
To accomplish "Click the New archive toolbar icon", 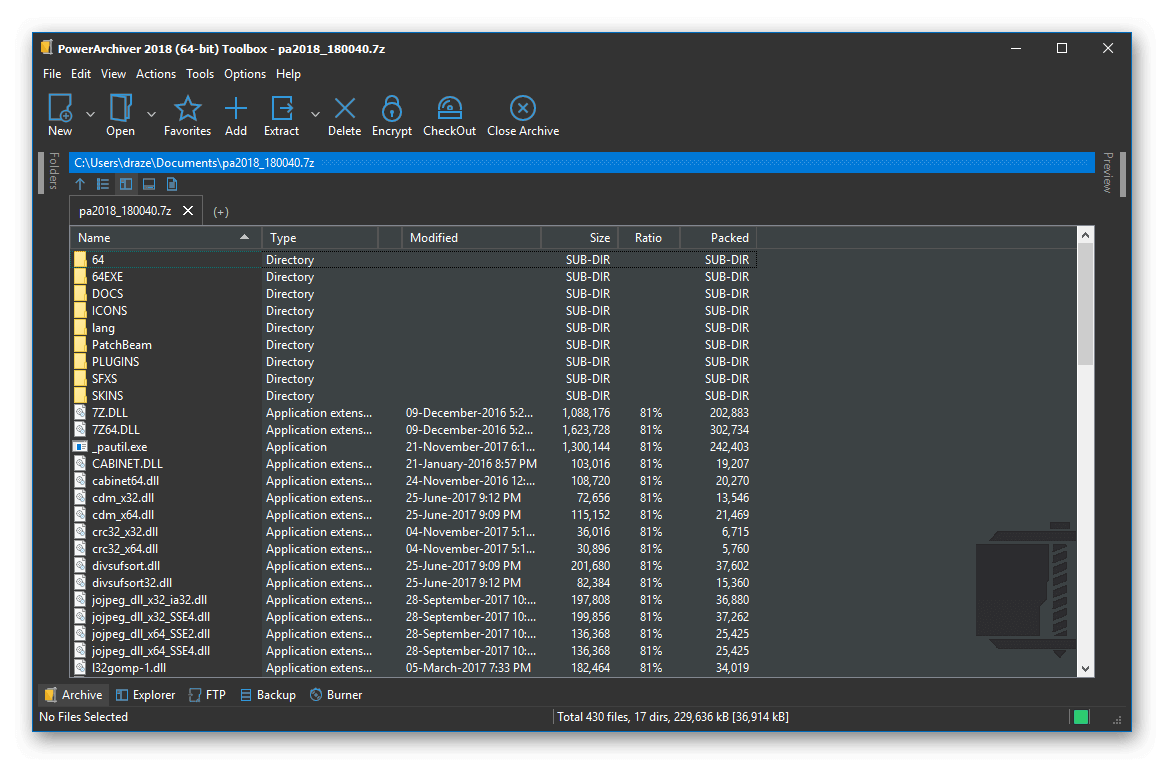I will click(60, 108).
